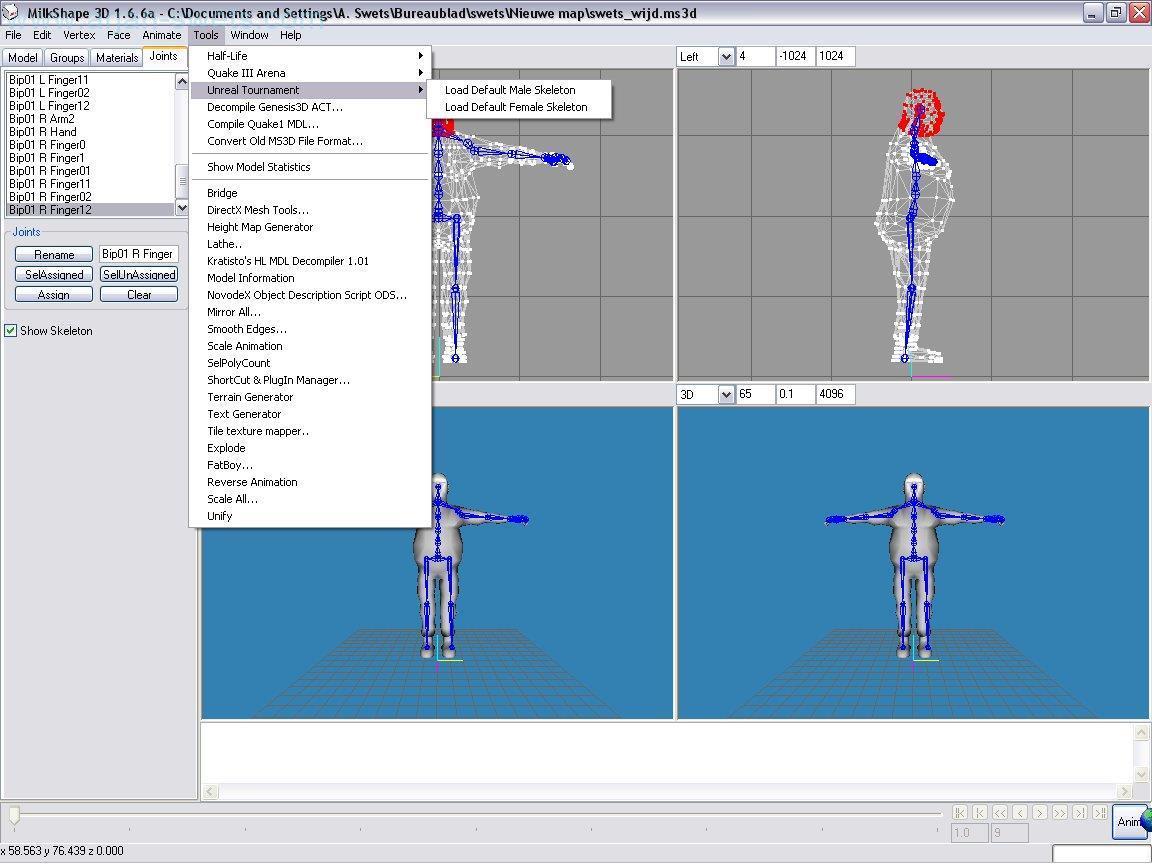Viewport: 1152px width, 864px height.
Task: Choose Mirror All from the Tools menu
Action: pos(310,312)
